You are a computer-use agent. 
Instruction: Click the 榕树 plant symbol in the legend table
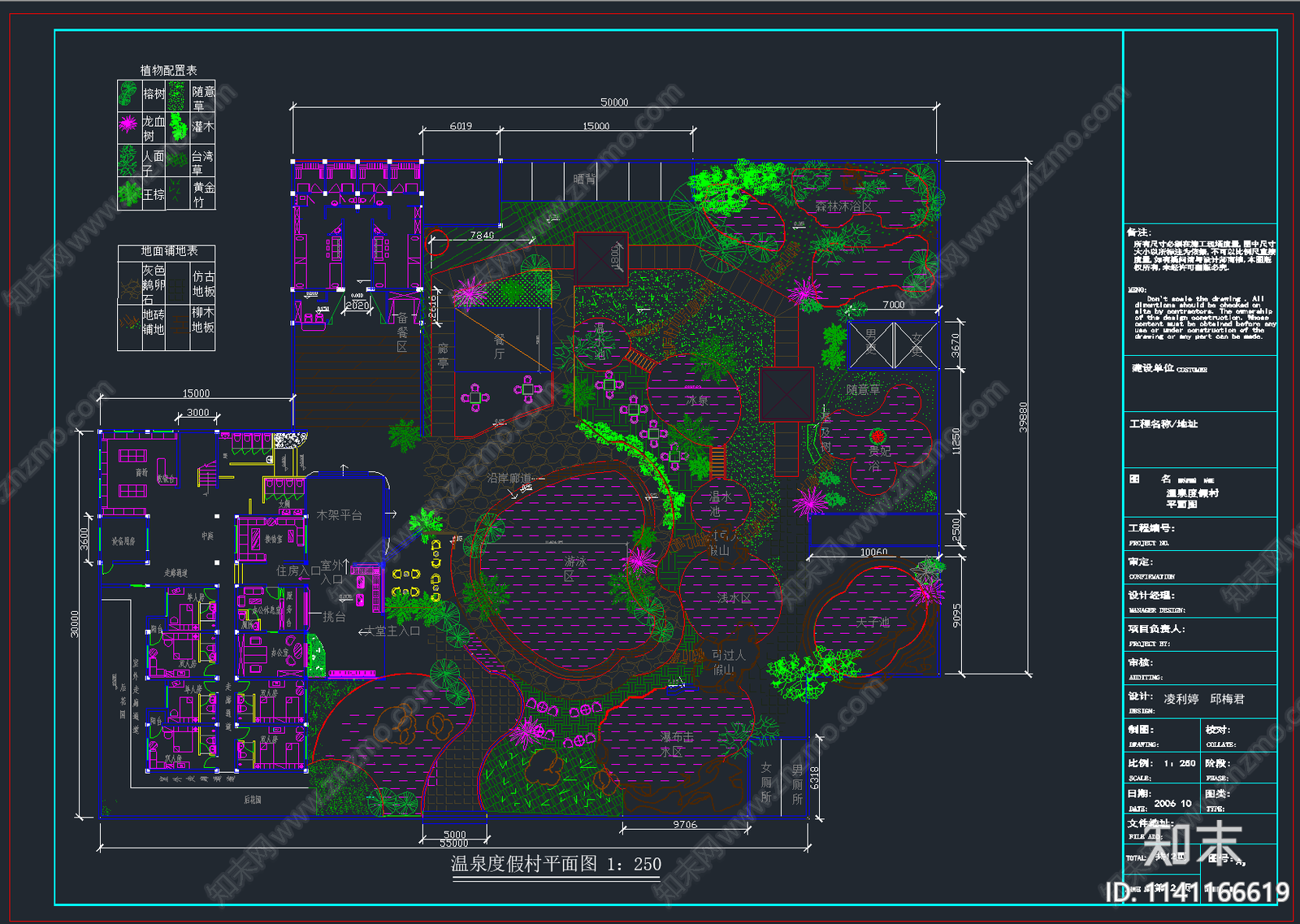(128, 93)
